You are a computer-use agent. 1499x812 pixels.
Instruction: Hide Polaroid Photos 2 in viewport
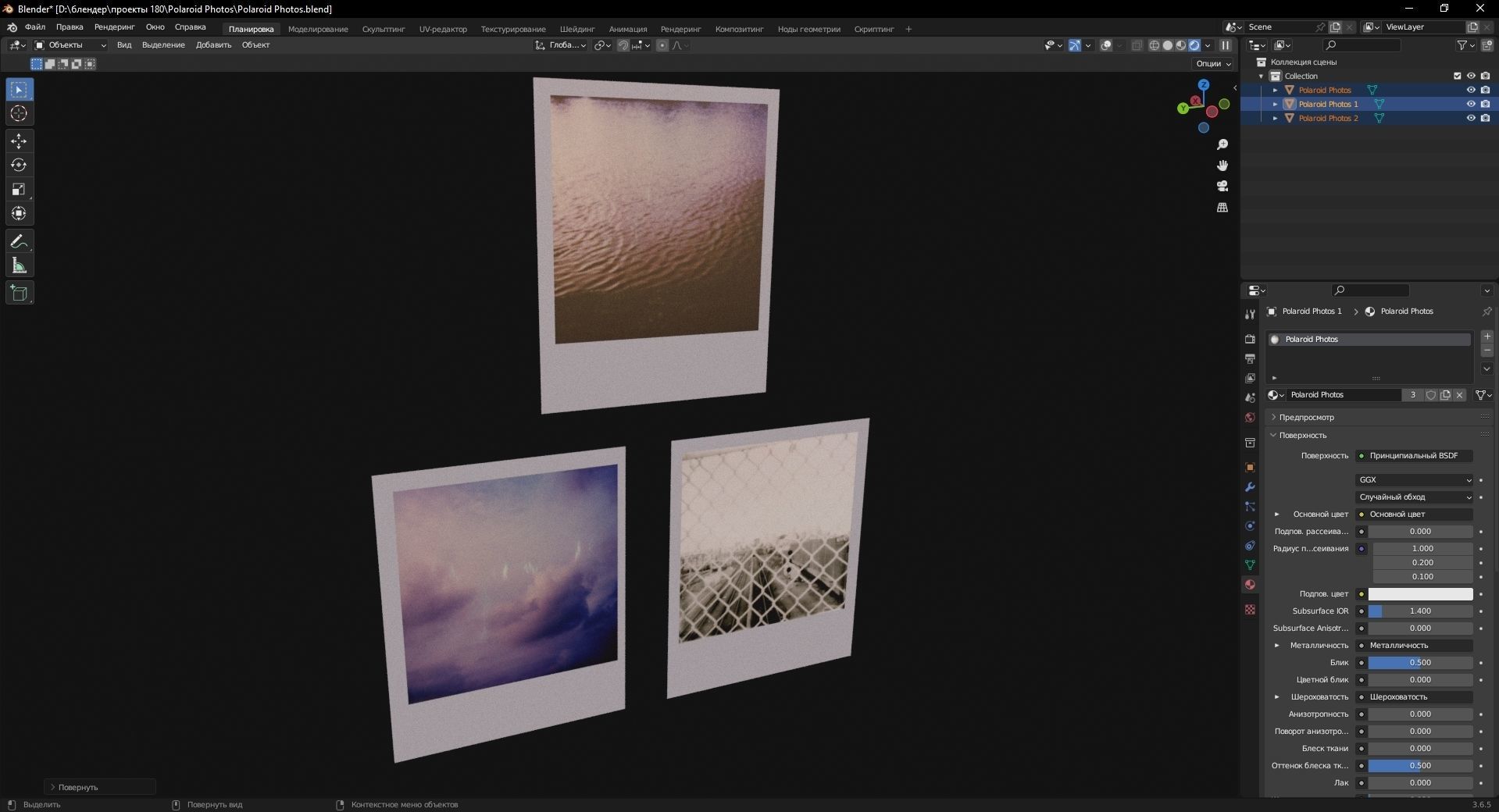pos(1471,119)
